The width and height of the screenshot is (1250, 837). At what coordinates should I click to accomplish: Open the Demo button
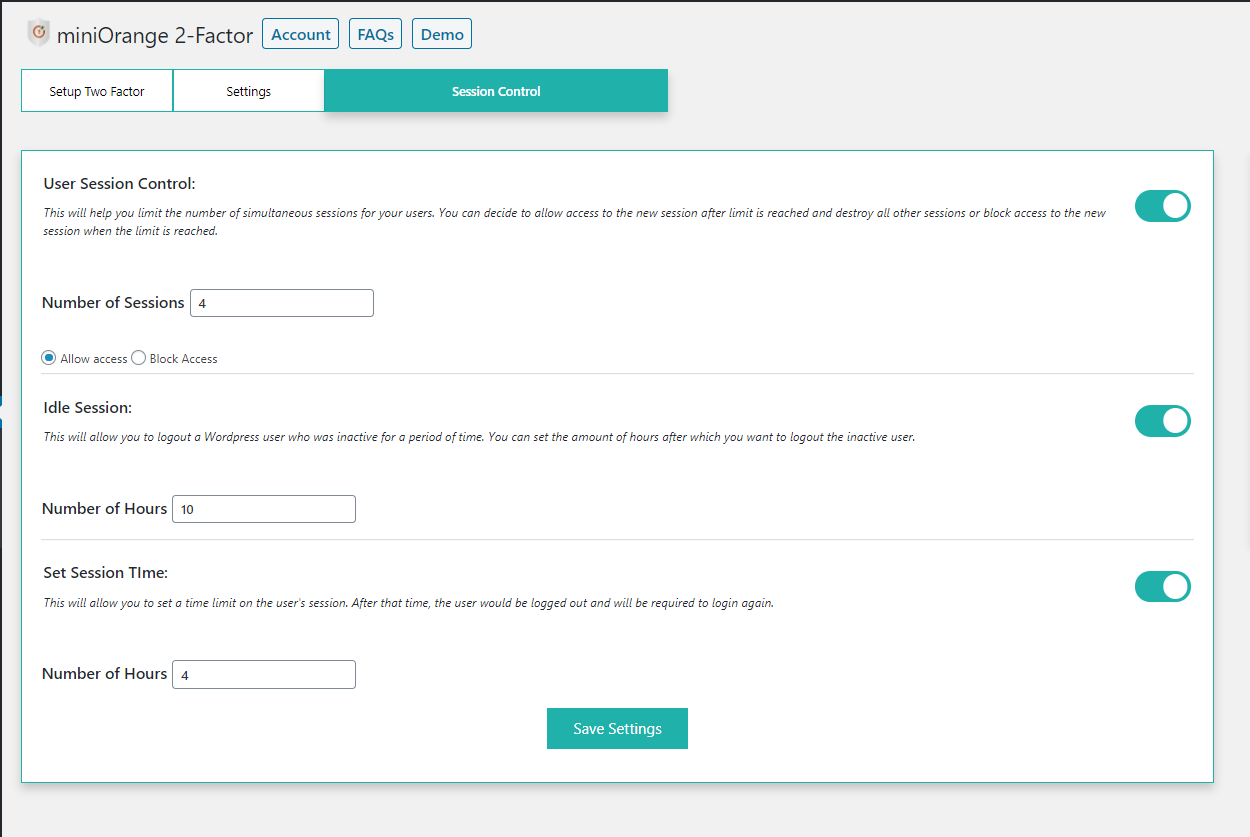tap(442, 34)
